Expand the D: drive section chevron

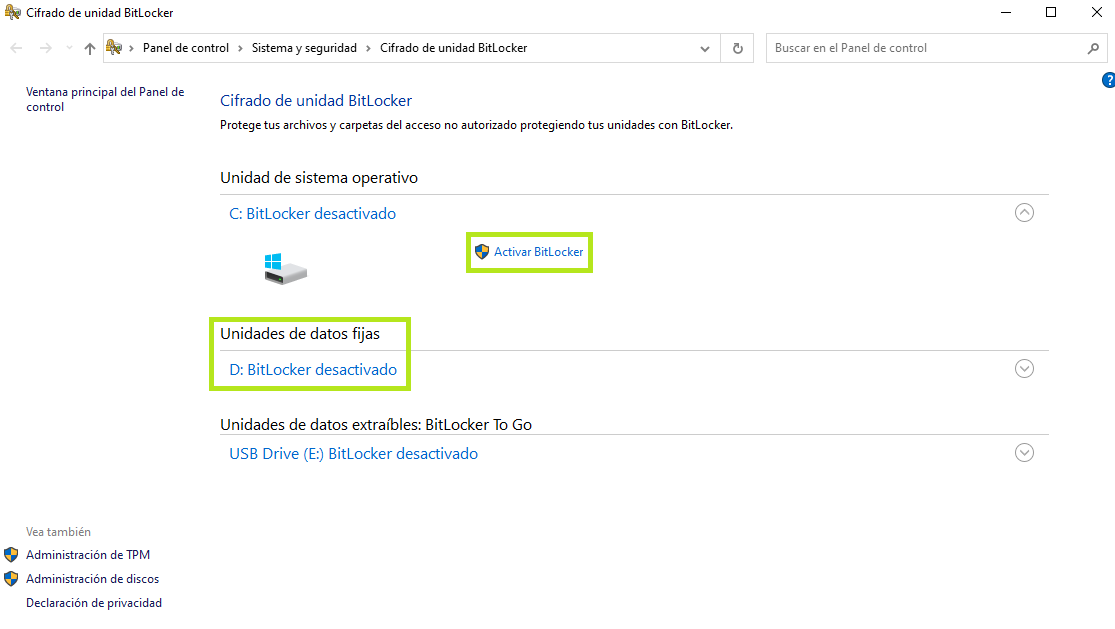[1024, 368]
